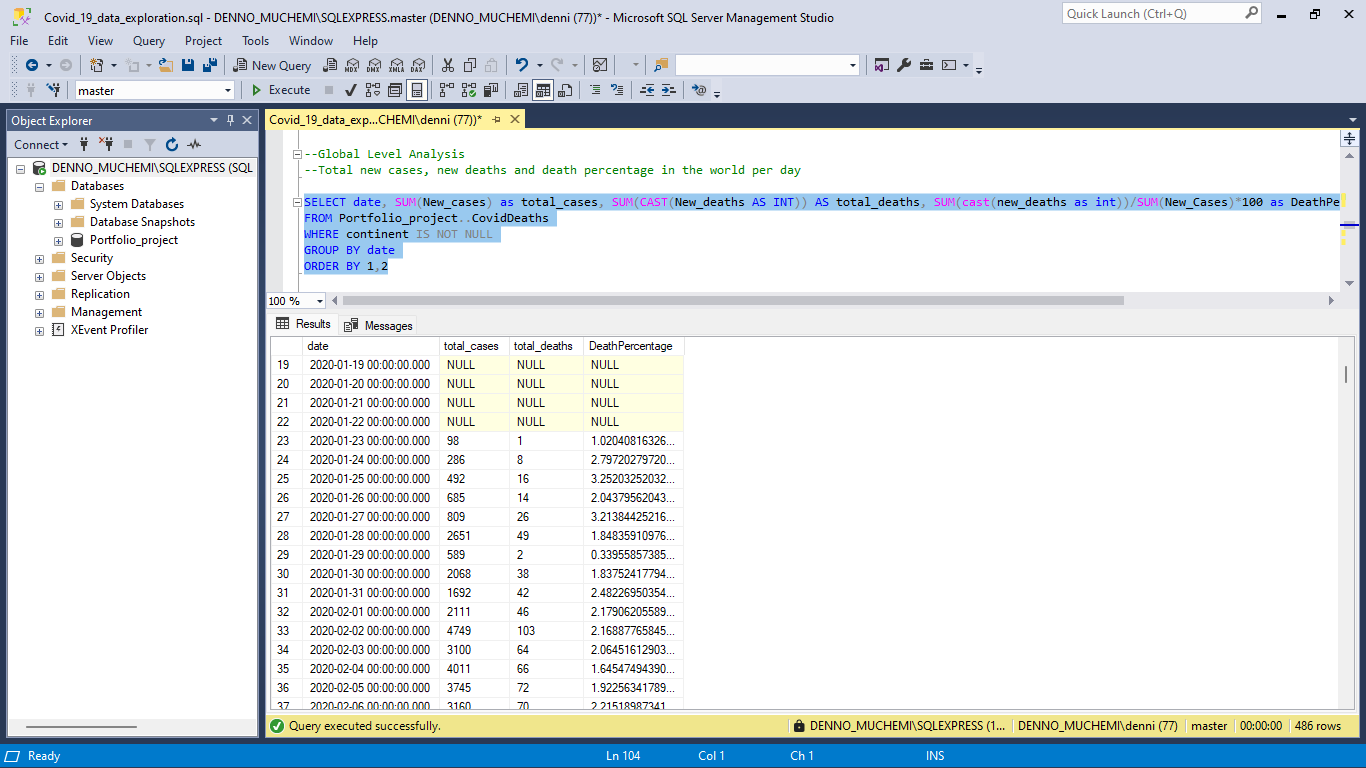Toggle Include Live Query Statistics

tap(469, 90)
